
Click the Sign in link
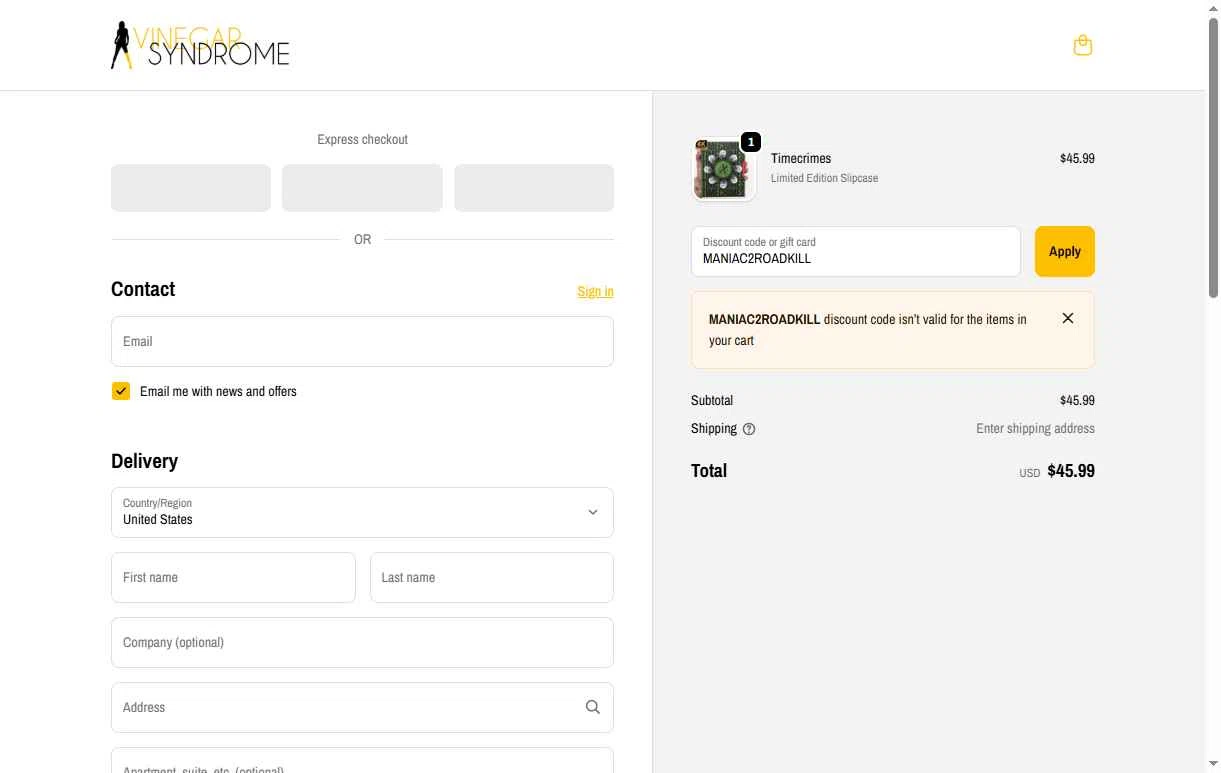[x=595, y=291]
